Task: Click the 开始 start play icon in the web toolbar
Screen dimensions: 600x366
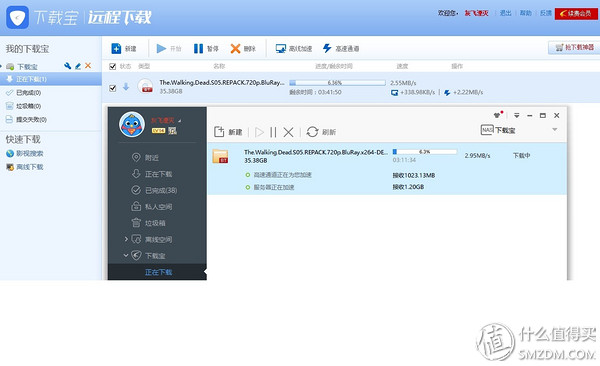Action: [161, 49]
